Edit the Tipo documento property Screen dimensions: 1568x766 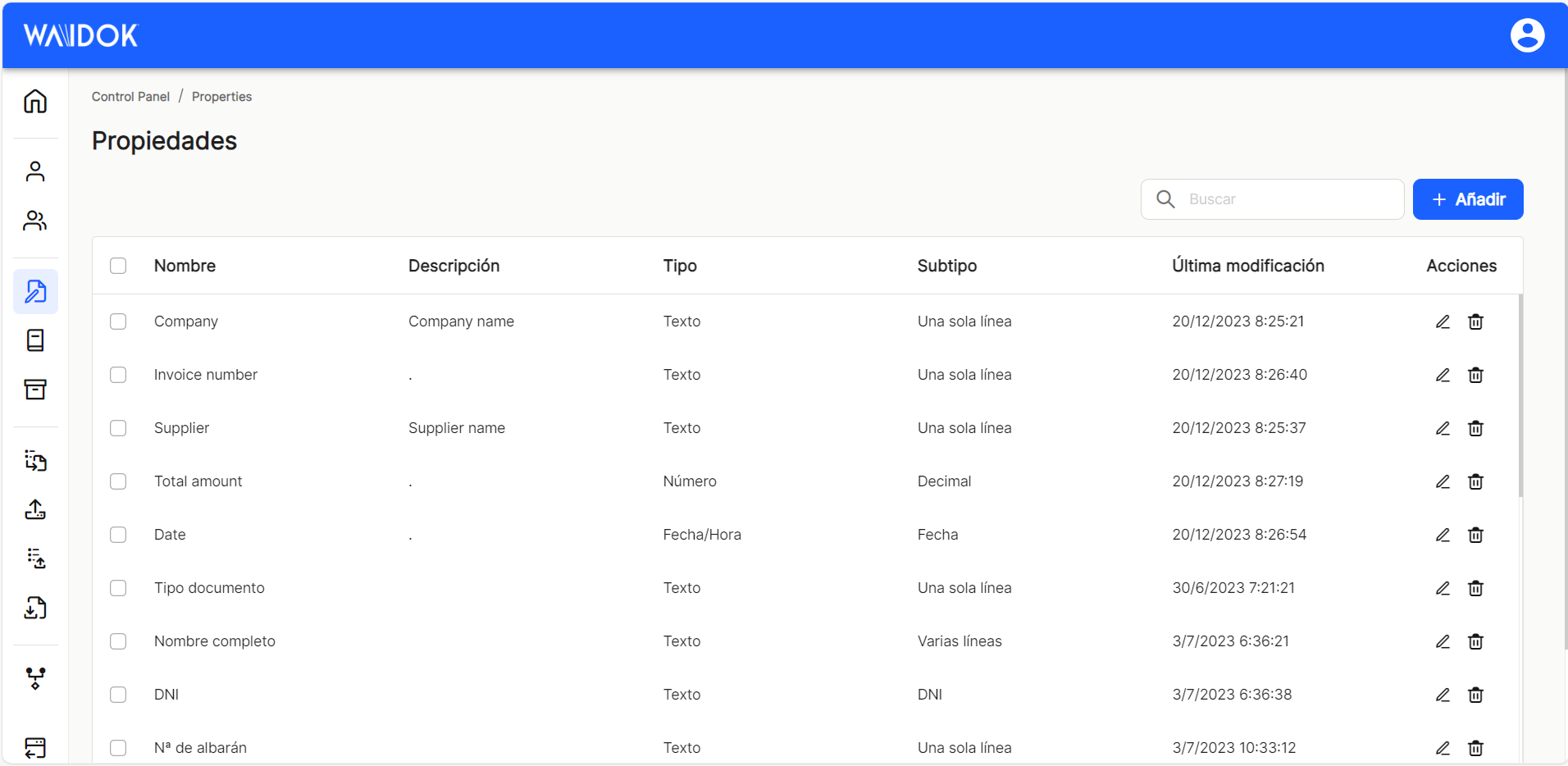coord(1443,588)
